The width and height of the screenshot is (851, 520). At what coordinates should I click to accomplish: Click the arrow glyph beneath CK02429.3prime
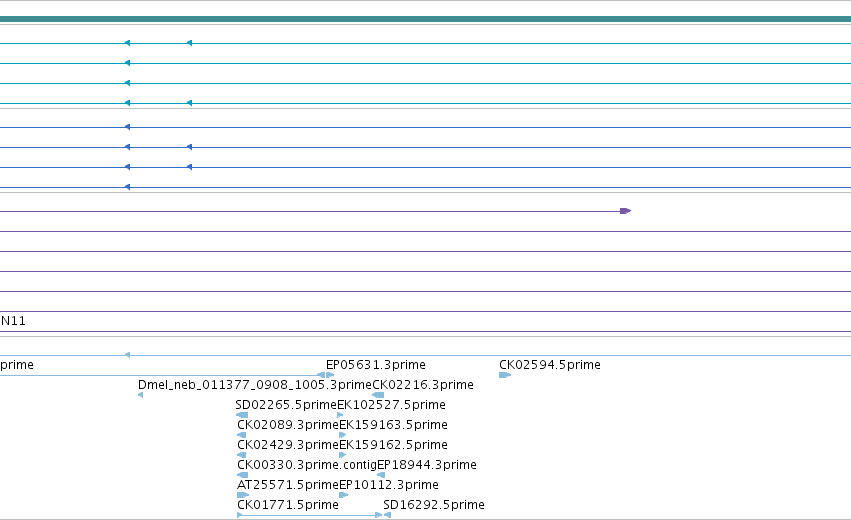[242, 455]
